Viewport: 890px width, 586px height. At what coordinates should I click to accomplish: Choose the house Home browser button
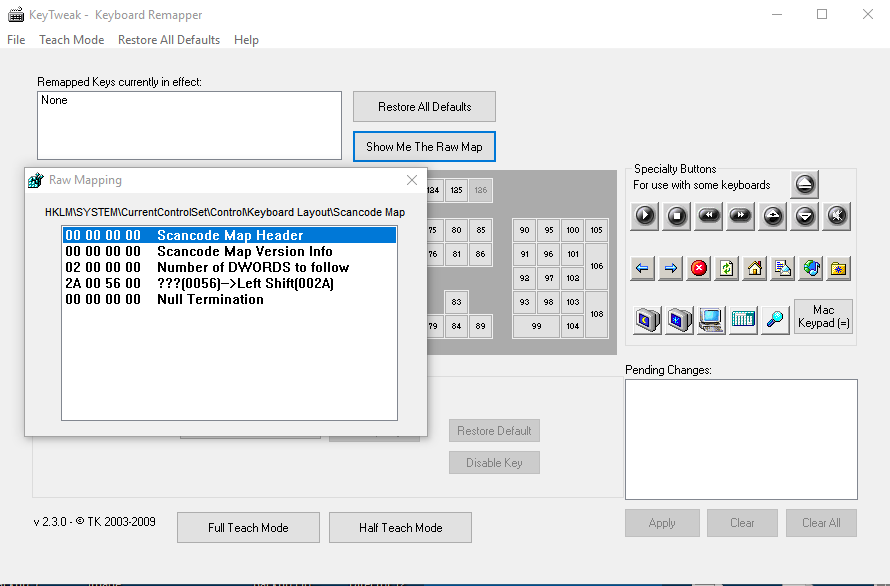pyautogui.click(x=755, y=268)
